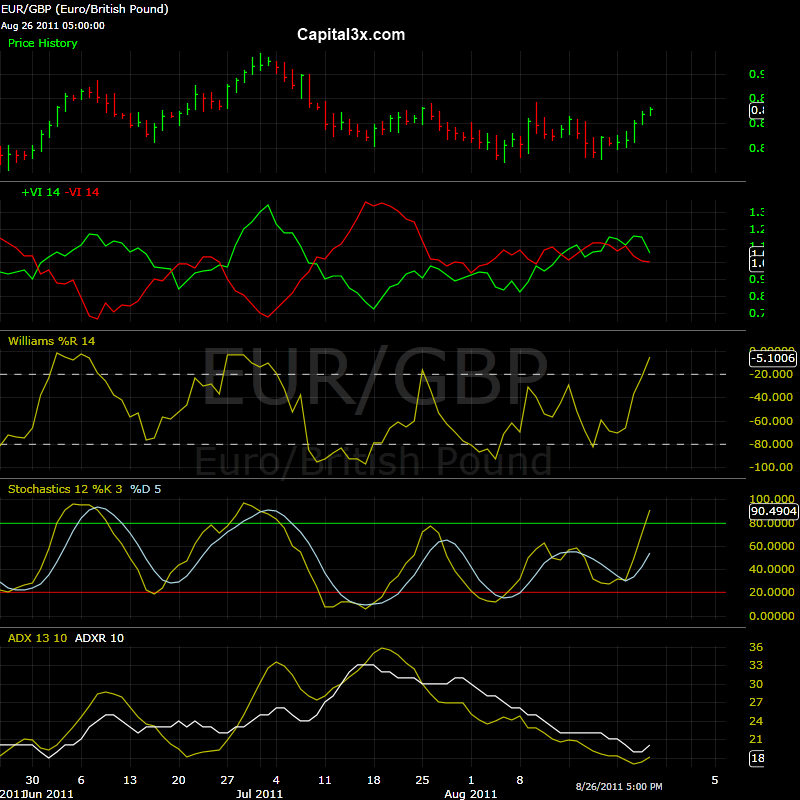
Task: Click the date axis tick labeled 5
Action: [715, 780]
